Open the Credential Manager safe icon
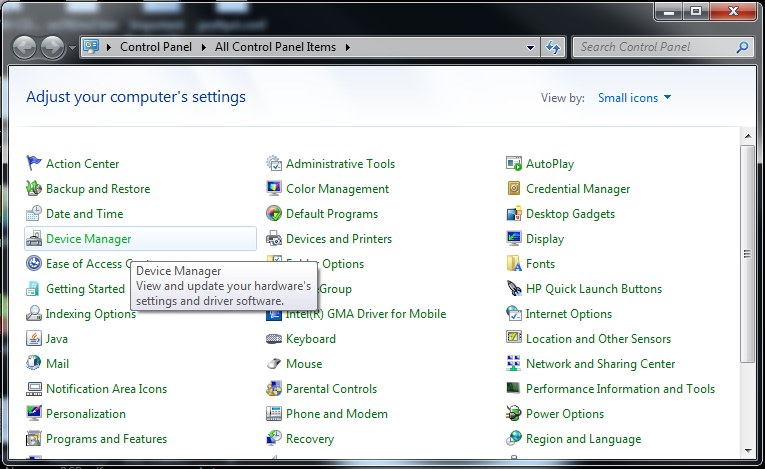This screenshot has height=469, width=765. click(514, 188)
